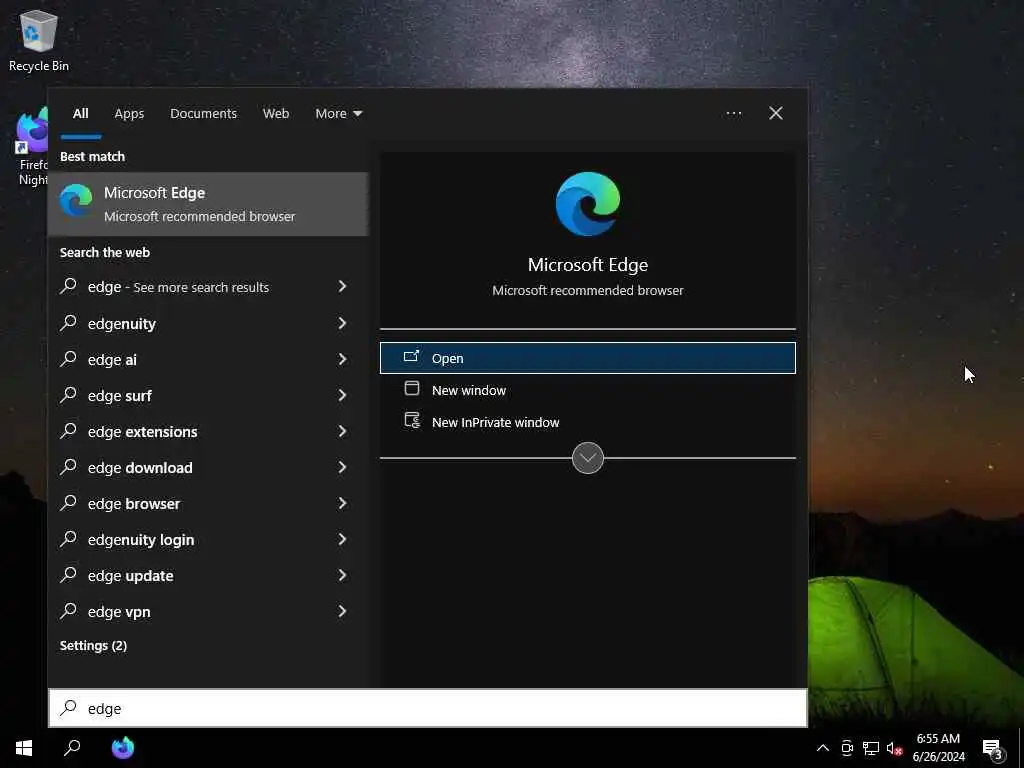Open the three-dots options menu
Image resolution: width=1024 pixels, height=768 pixels.
click(x=733, y=114)
